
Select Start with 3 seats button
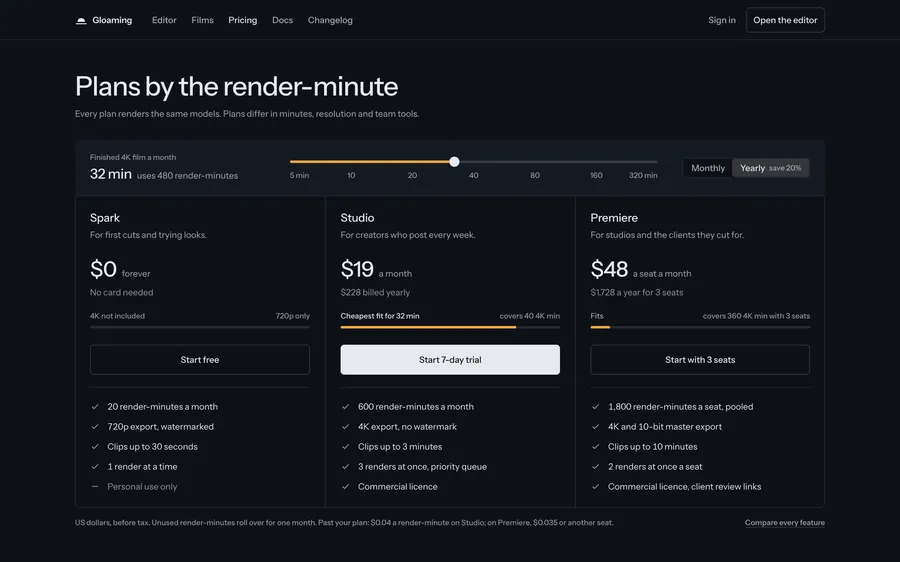(700, 360)
